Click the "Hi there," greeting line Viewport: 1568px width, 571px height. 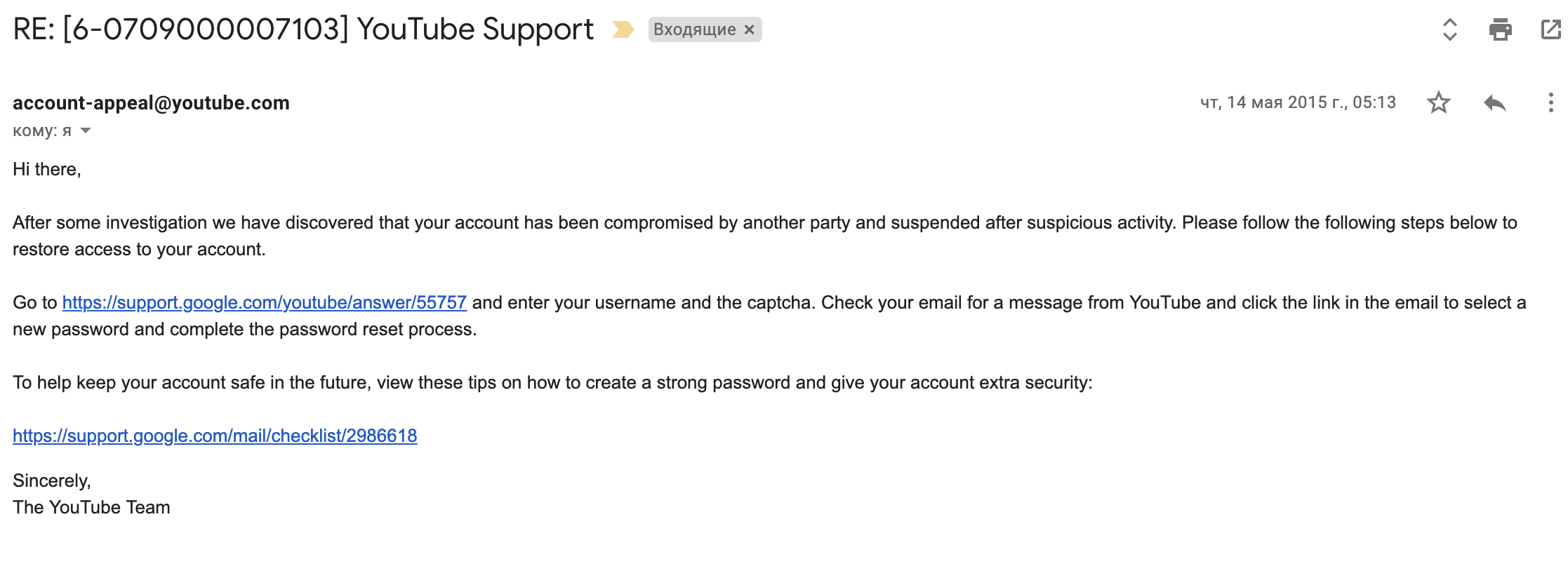pos(47,169)
